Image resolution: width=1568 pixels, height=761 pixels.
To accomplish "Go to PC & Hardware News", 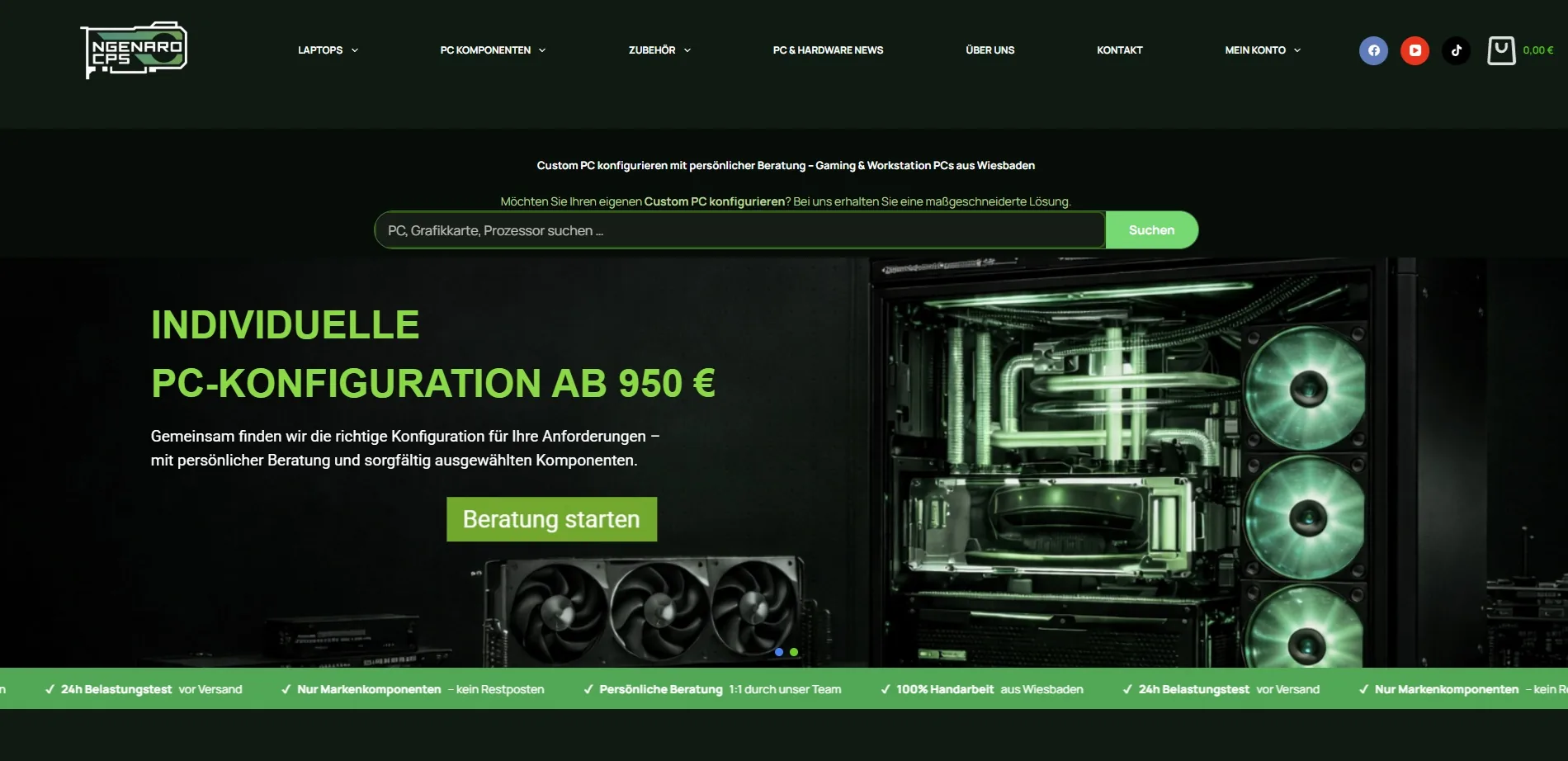I will coord(828,50).
